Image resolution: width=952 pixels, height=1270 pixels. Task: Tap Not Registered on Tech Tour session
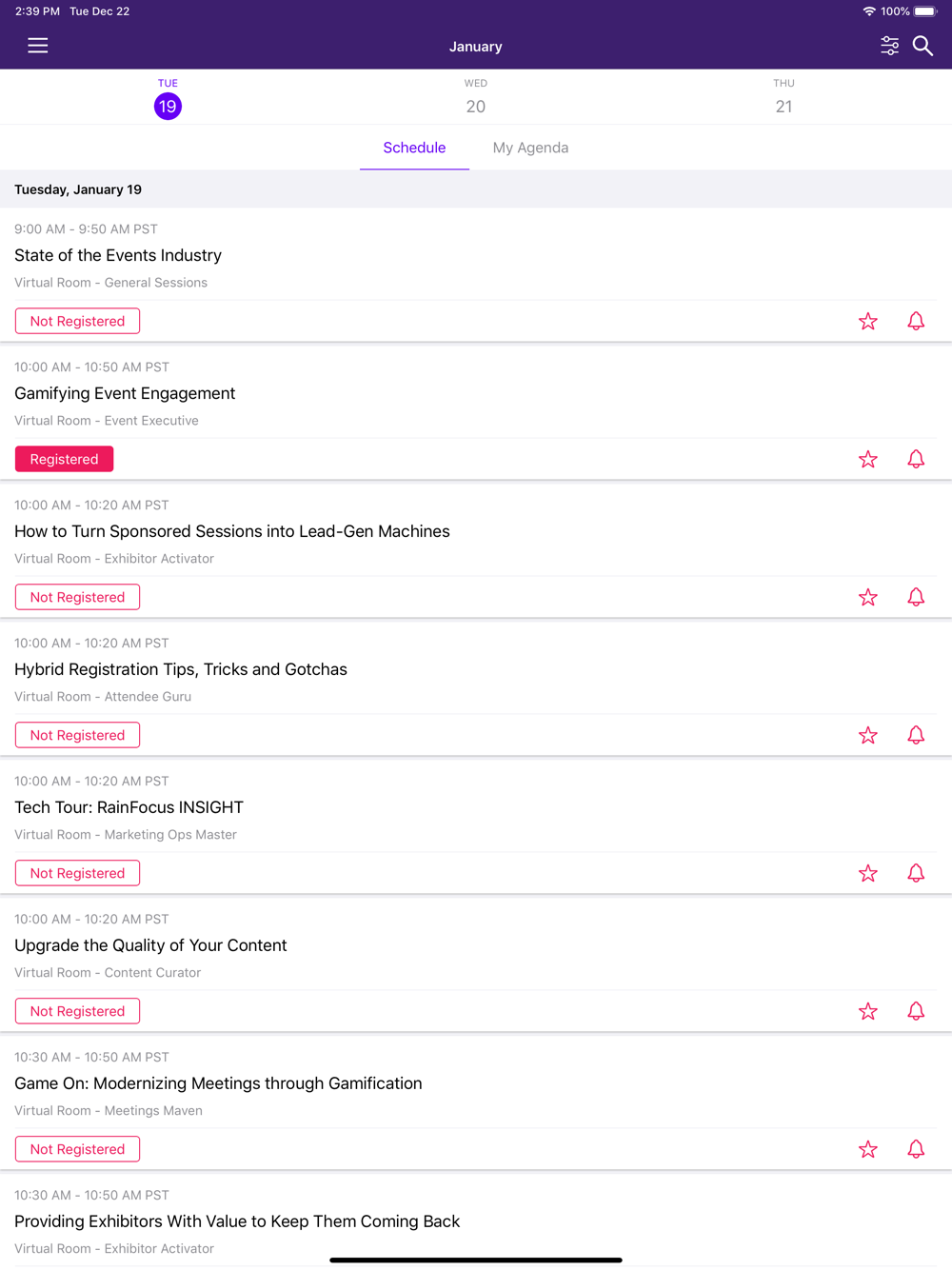click(77, 873)
